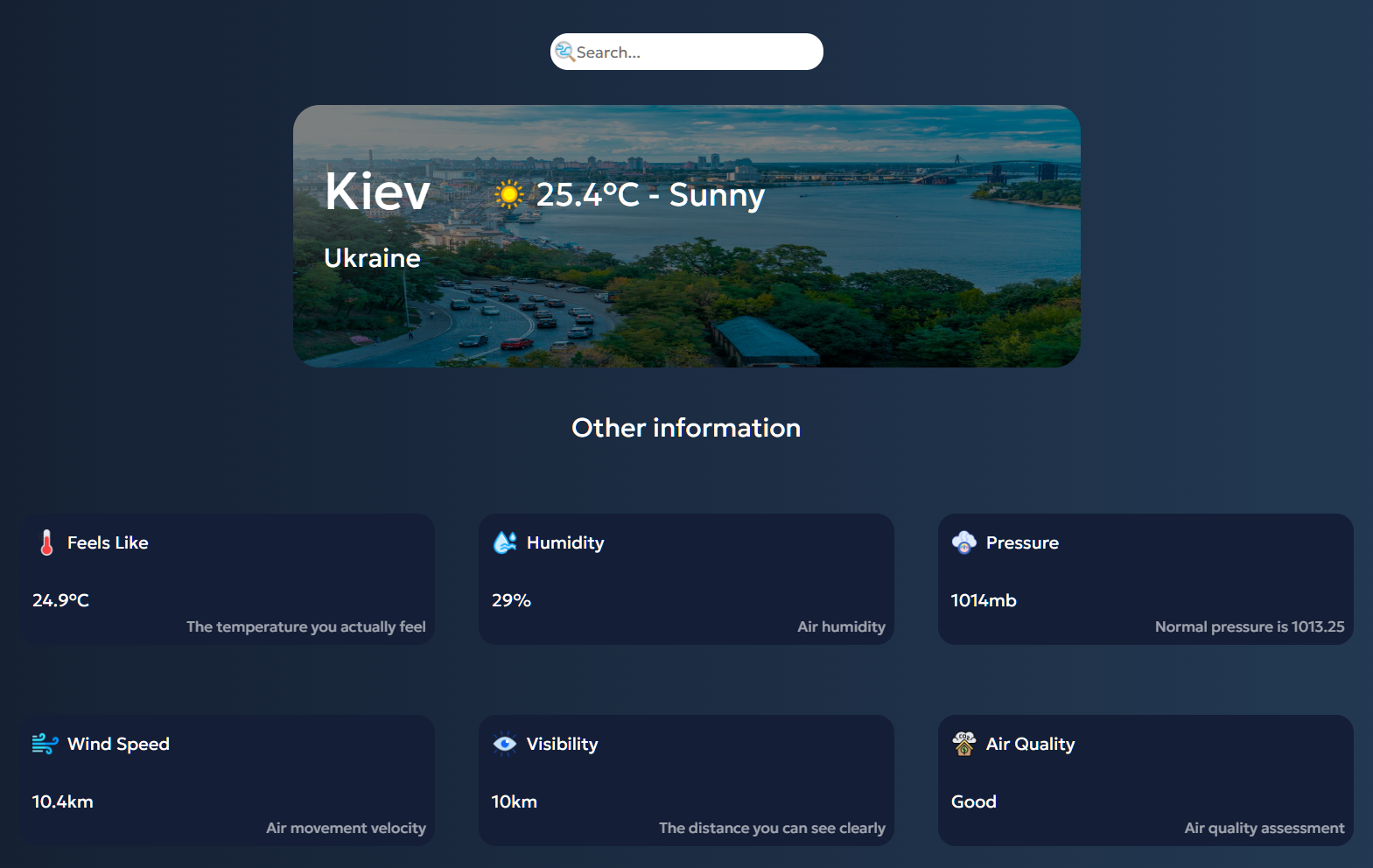
Task: Click the 10.4km wind value
Action: pyautogui.click(x=62, y=801)
